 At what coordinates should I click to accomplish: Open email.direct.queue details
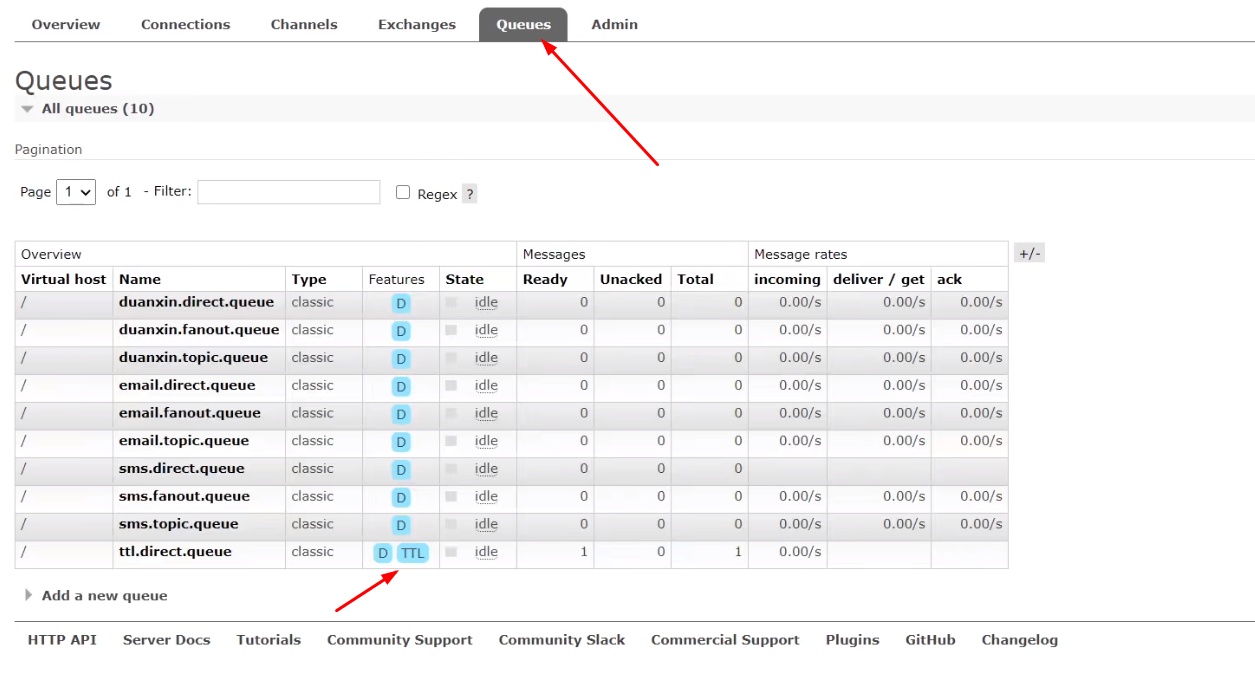[x=187, y=385]
